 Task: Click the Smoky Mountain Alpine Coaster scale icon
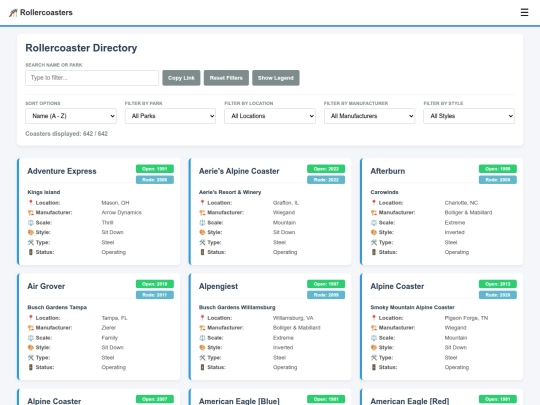[374, 338]
